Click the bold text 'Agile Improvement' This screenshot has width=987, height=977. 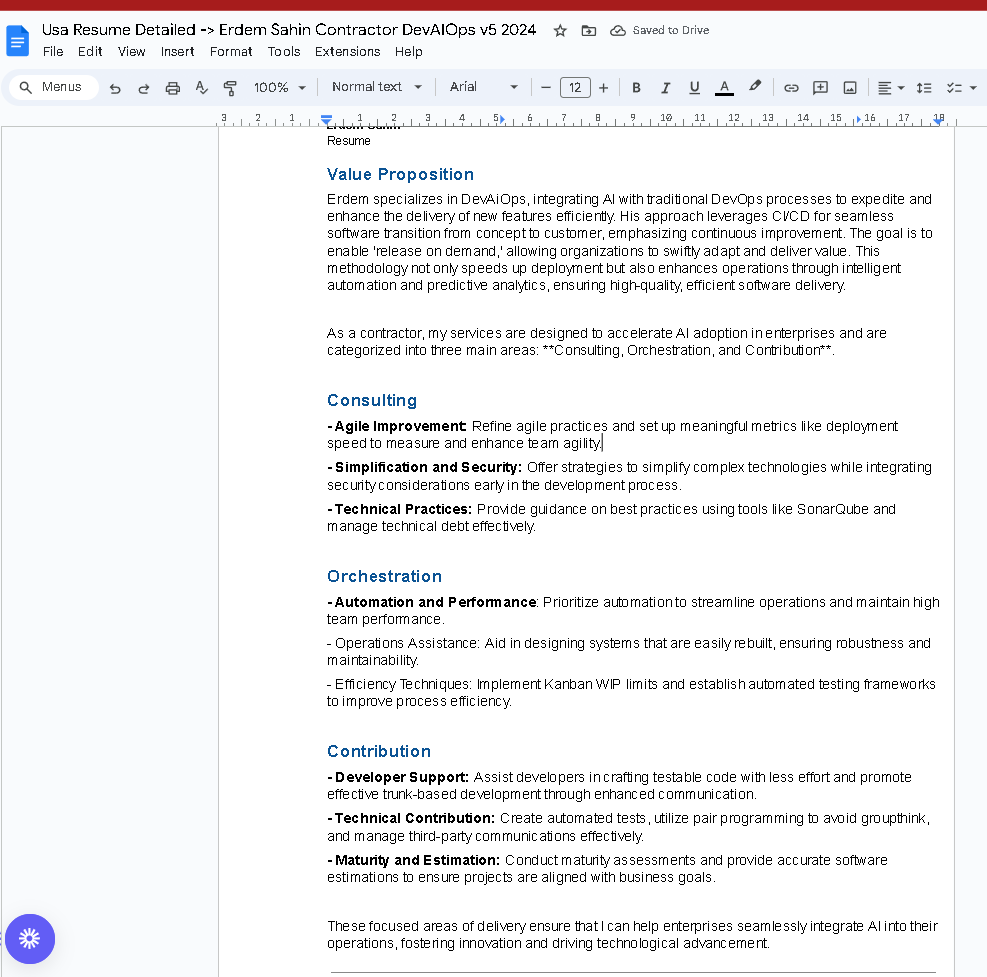tap(400, 426)
